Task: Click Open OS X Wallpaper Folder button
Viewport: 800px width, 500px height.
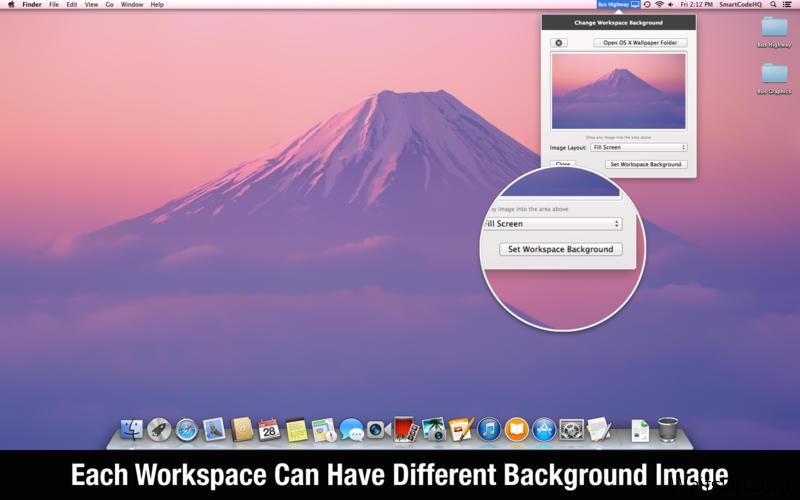Action: (x=640, y=43)
